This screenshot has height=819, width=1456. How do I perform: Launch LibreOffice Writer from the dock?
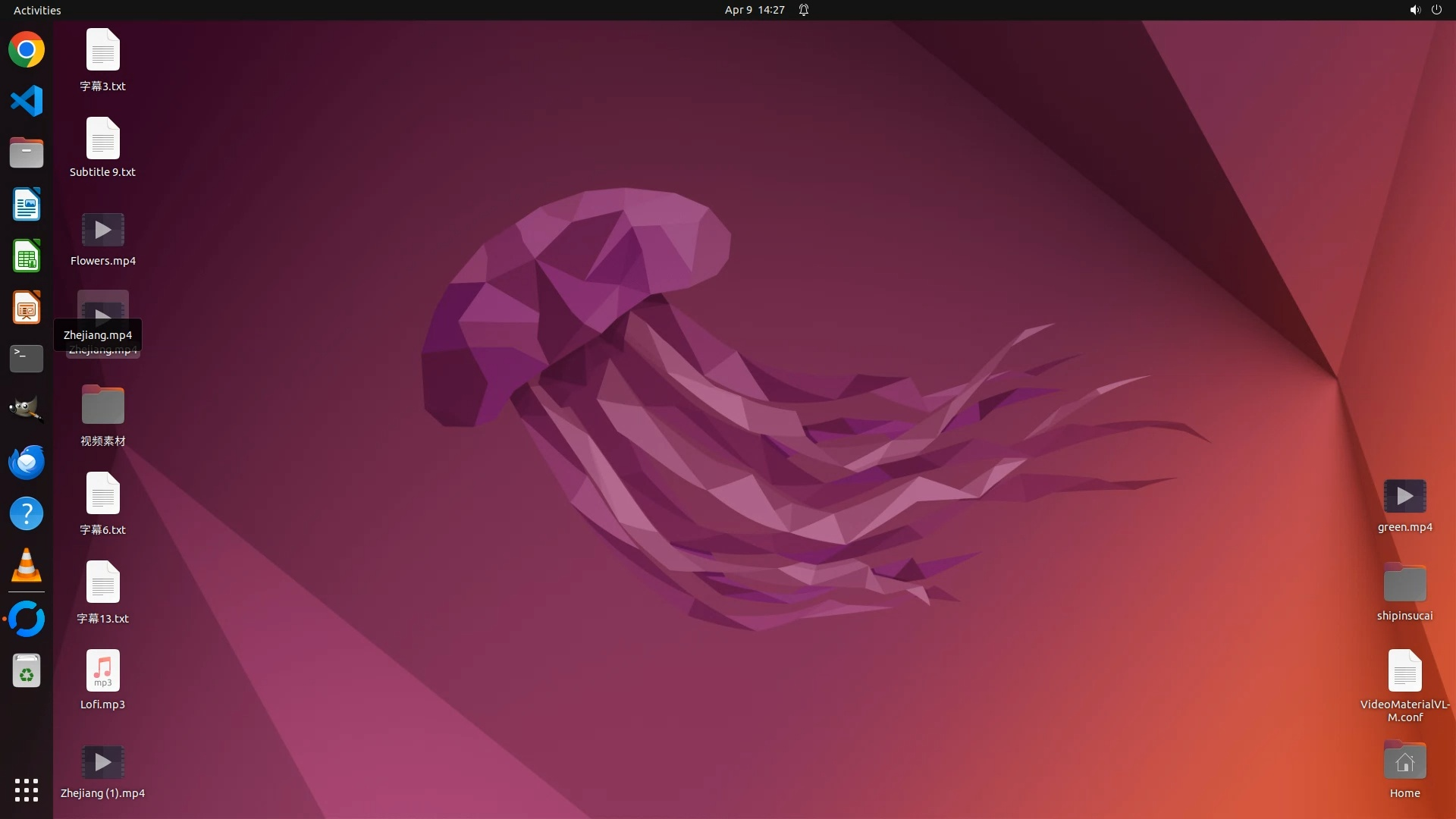tap(27, 204)
